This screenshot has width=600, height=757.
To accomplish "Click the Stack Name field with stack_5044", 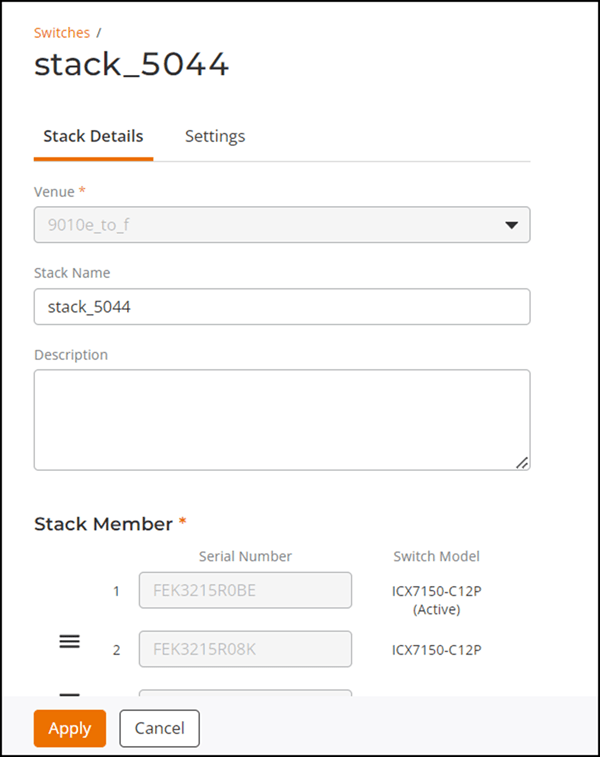I will (x=282, y=307).
